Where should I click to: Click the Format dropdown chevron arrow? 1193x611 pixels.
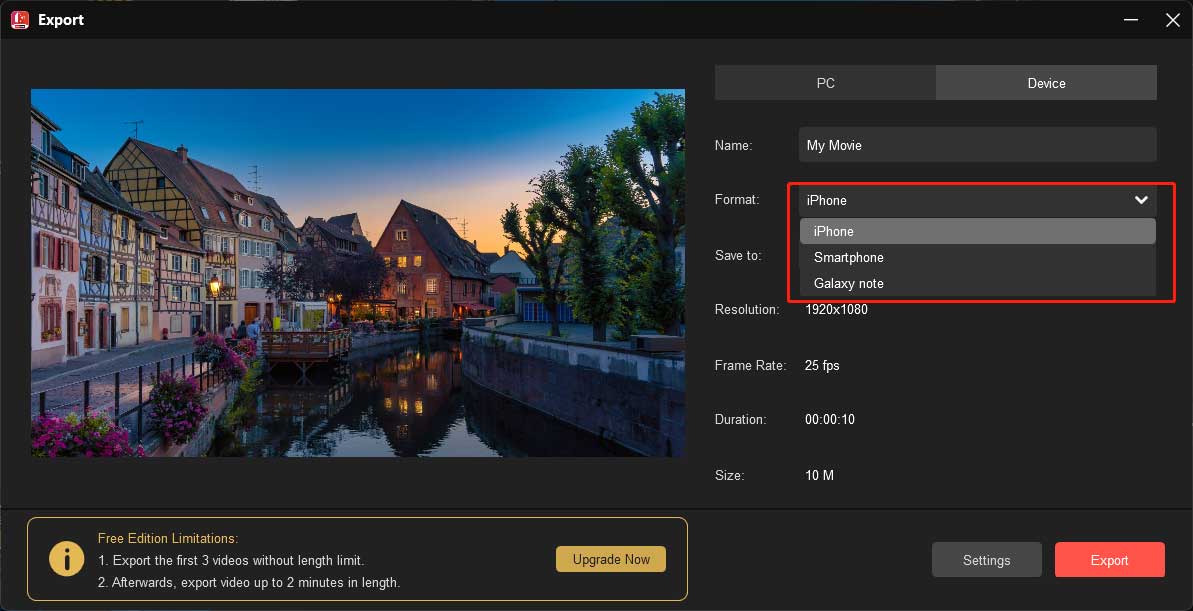(1141, 200)
